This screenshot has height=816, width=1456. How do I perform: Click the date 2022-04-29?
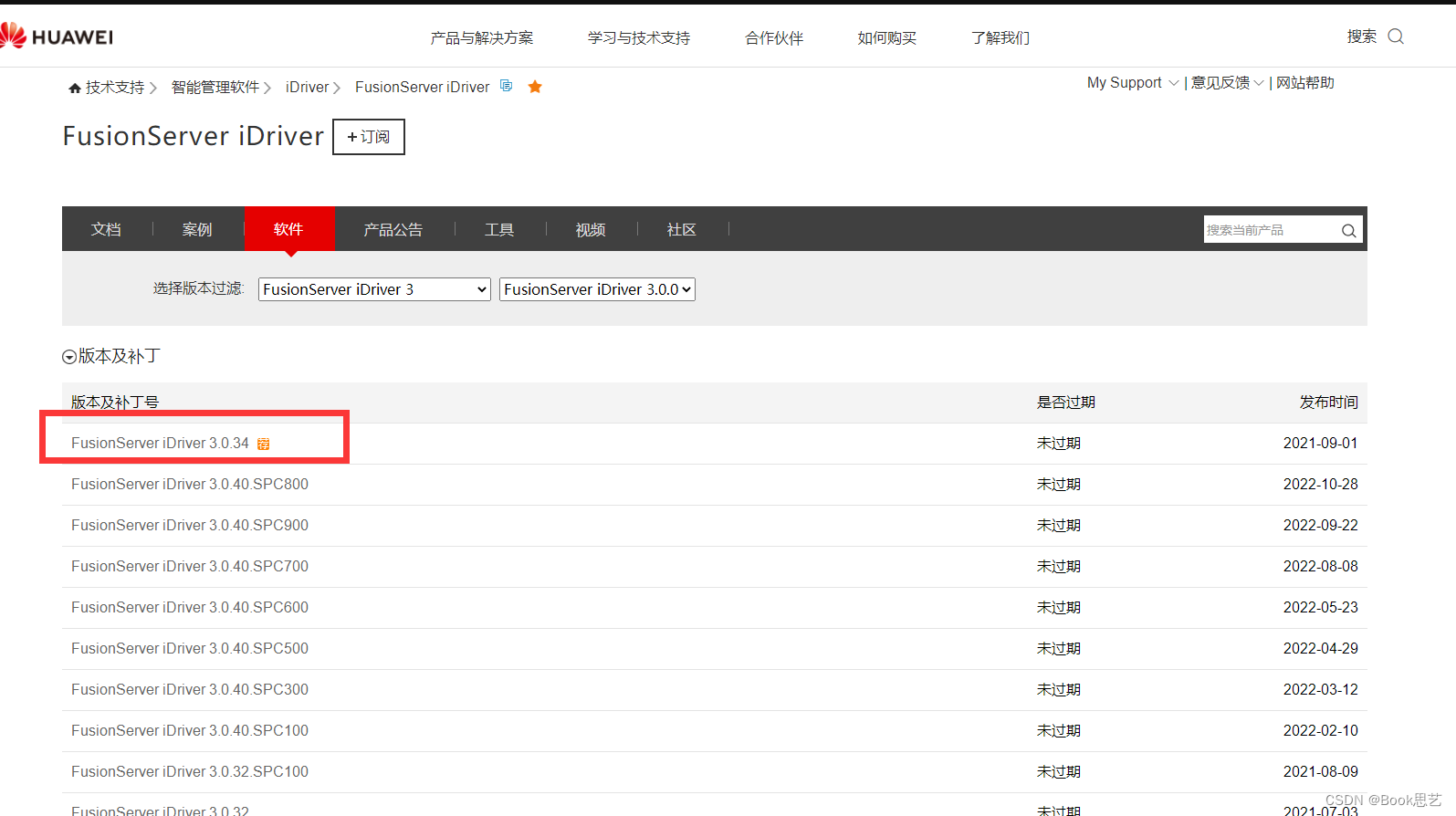pyautogui.click(x=1321, y=649)
